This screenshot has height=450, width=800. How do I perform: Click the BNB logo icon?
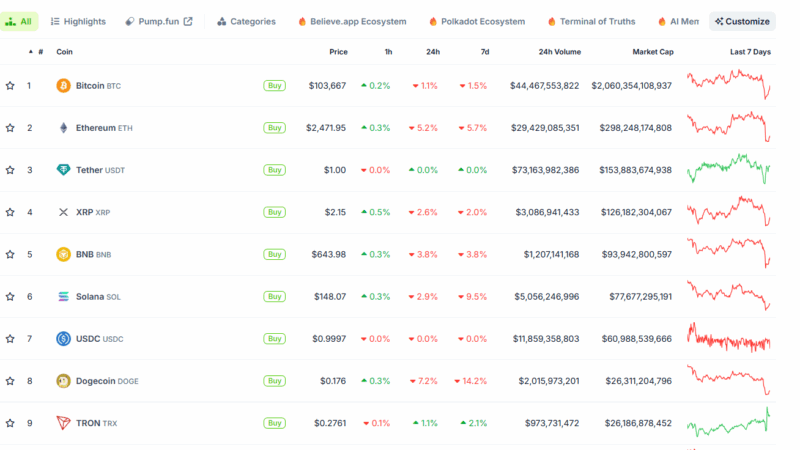pos(63,254)
